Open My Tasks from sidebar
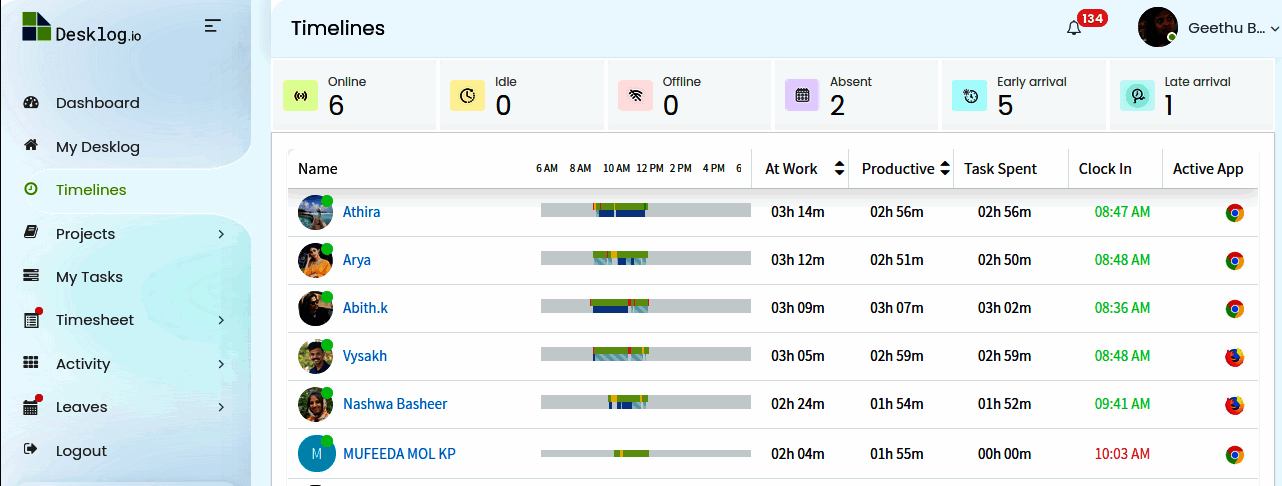This screenshot has width=1282, height=486. 89,277
